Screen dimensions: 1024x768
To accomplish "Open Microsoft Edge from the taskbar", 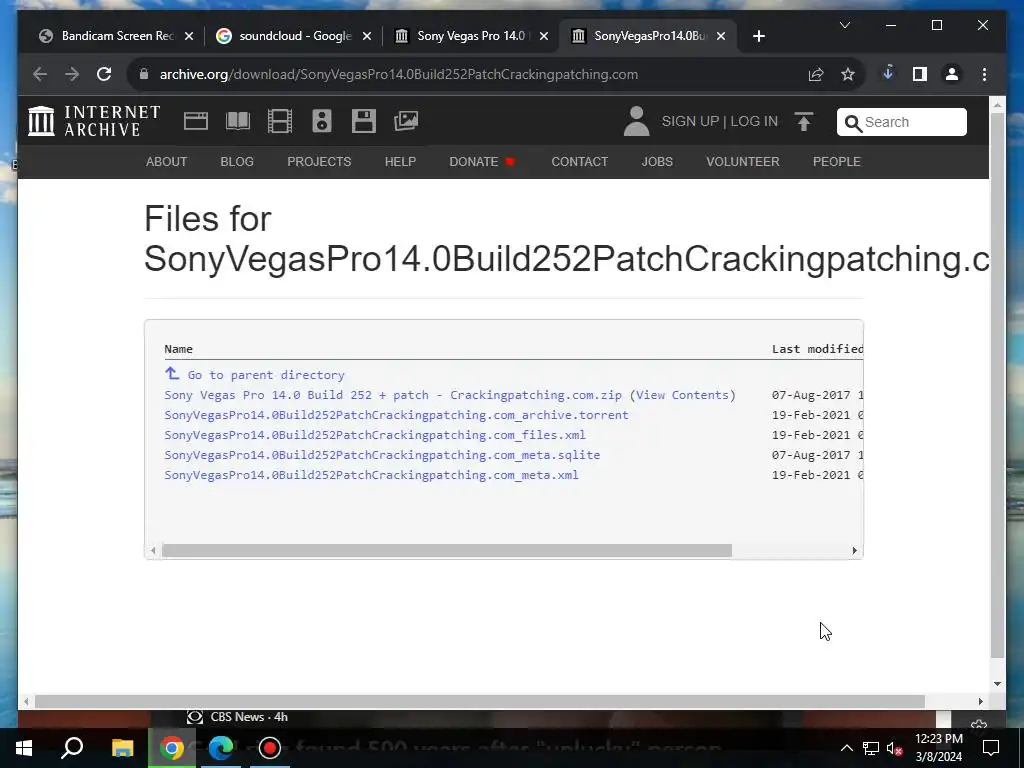I will tap(221, 748).
